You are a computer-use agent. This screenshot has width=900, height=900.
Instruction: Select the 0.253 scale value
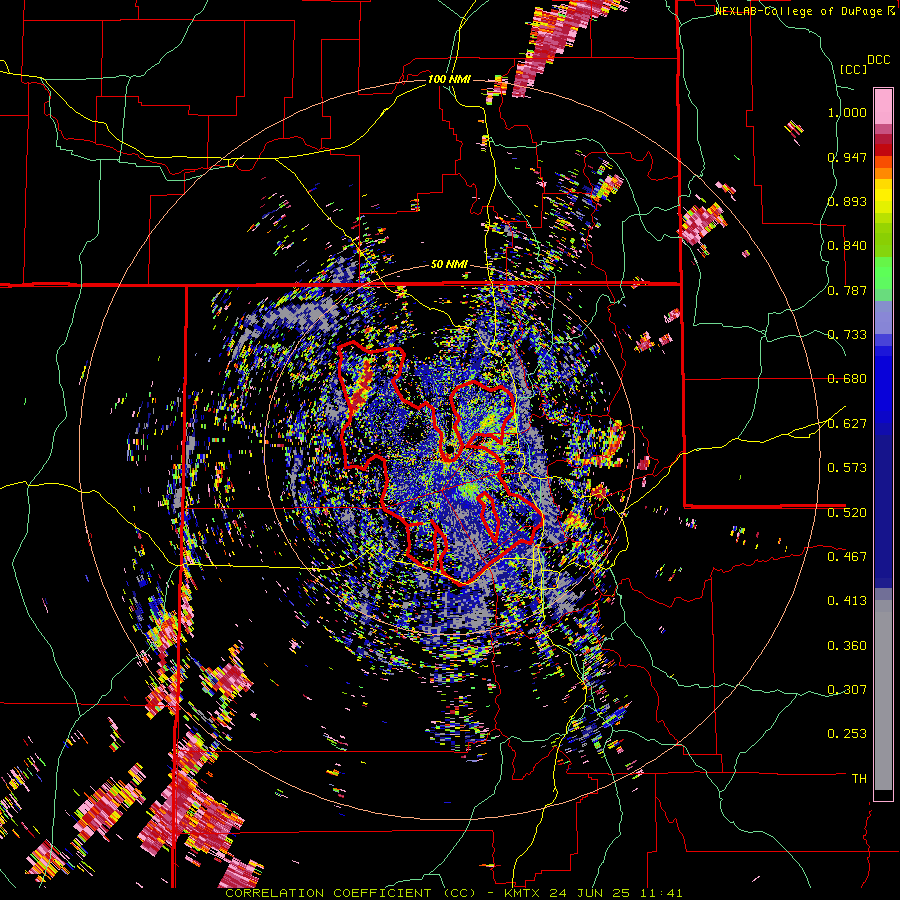(847, 734)
